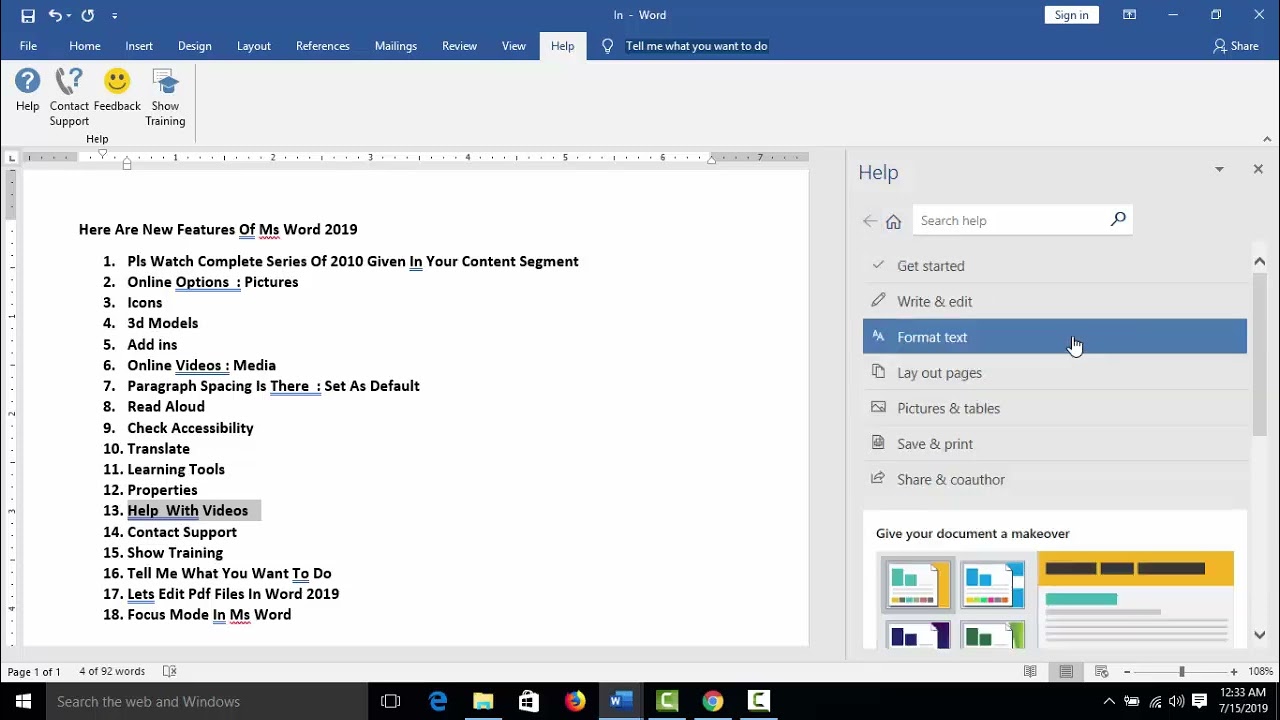The image size is (1280, 720).
Task: Click into the Search help field
Action: pos(1009,220)
